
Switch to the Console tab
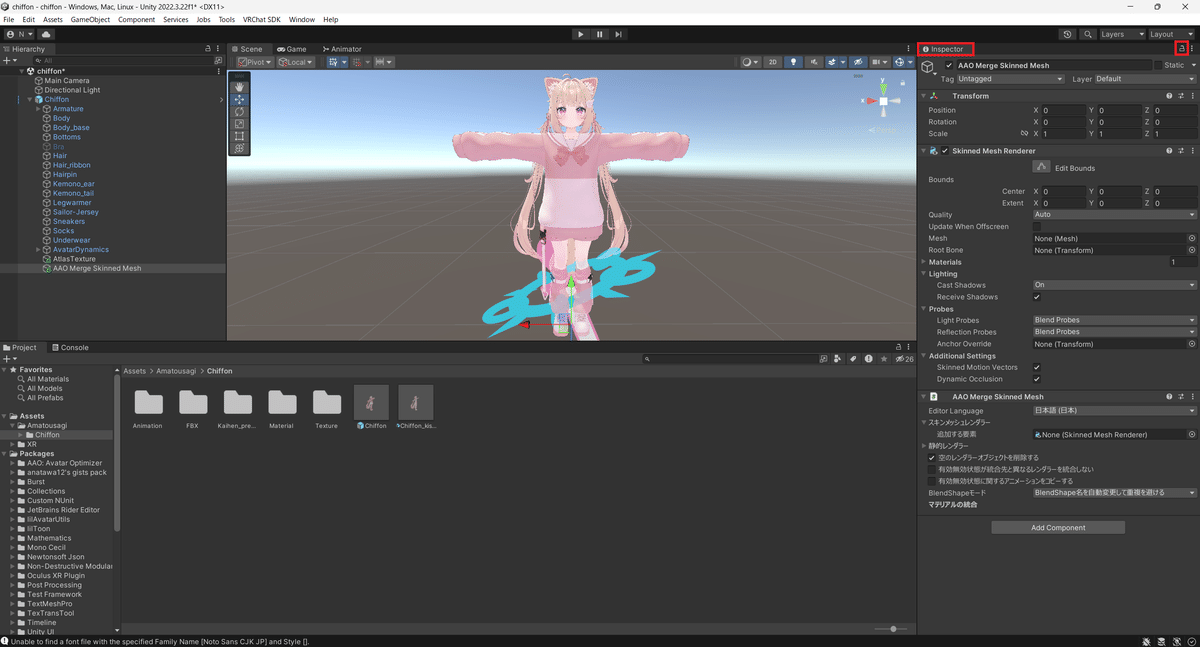pos(70,348)
